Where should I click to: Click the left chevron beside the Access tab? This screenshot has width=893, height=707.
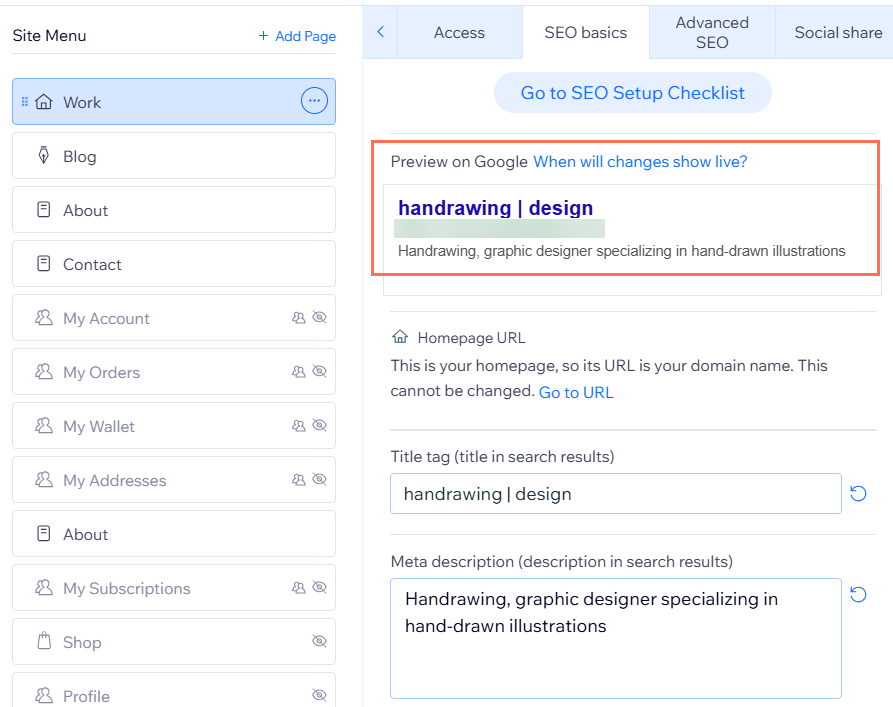[x=380, y=31]
